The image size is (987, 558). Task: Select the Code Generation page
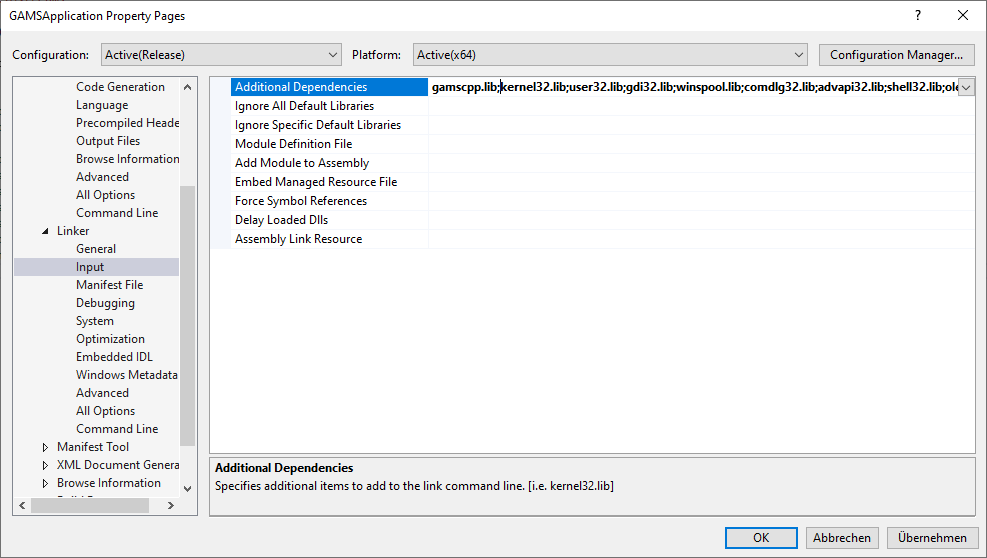coord(120,87)
